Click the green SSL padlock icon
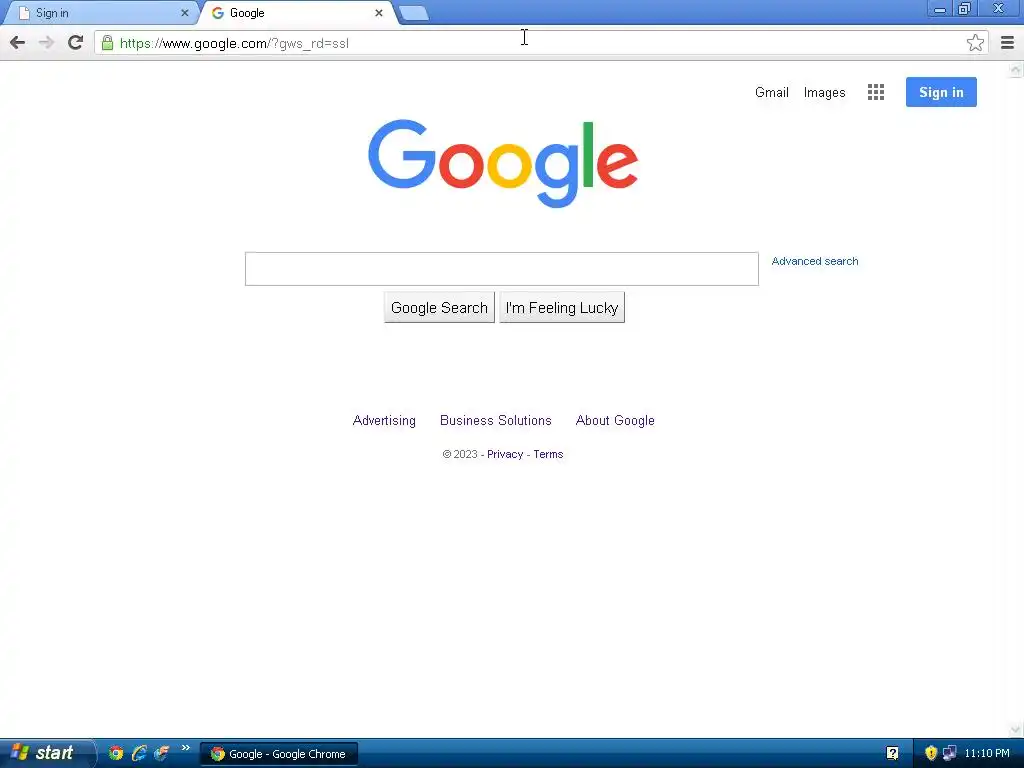This screenshot has width=1024, height=768. tap(108, 43)
